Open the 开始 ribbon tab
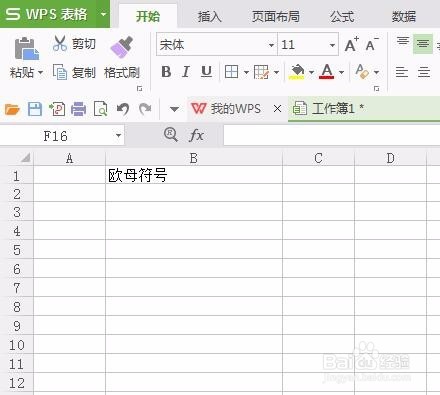 pyautogui.click(x=148, y=16)
